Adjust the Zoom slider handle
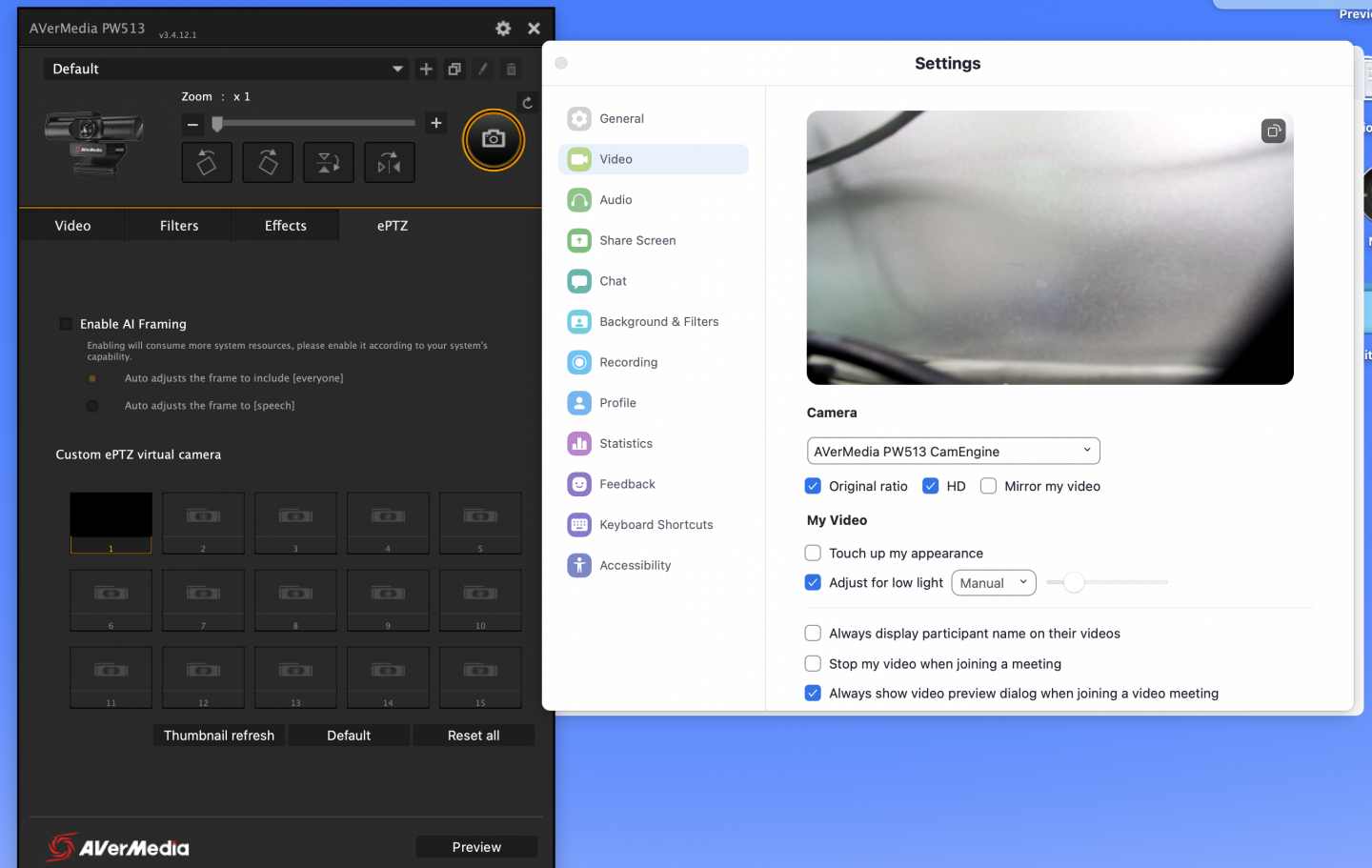 (x=217, y=124)
